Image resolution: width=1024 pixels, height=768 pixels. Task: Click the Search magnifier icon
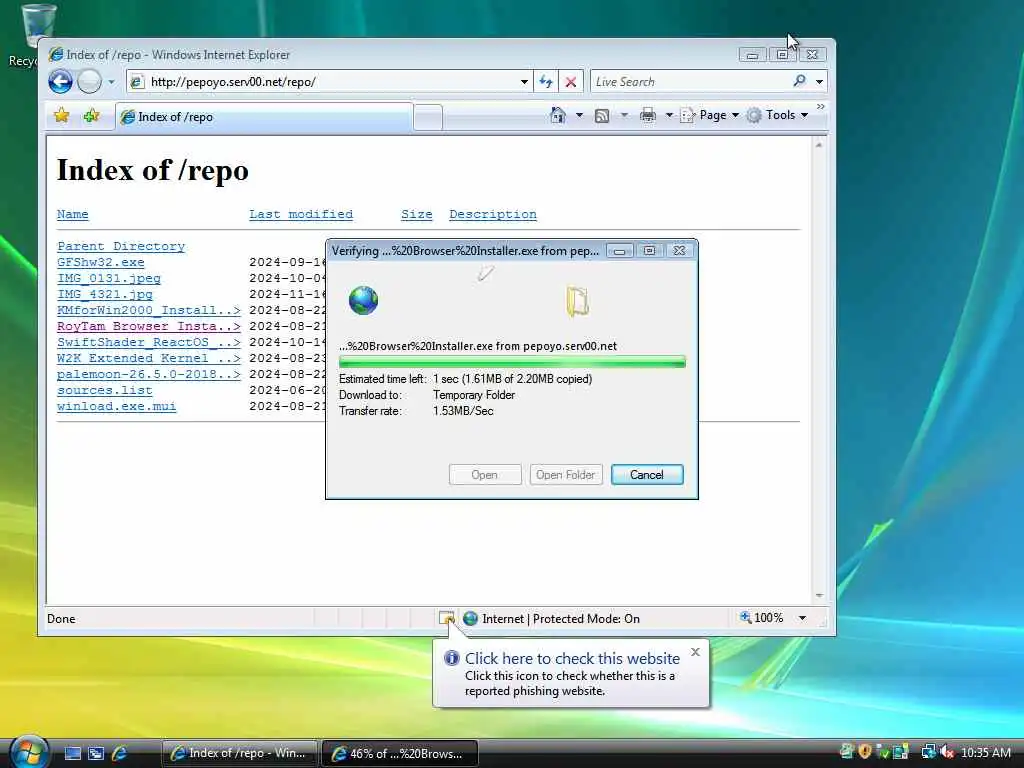pyautogui.click(x=799, y=81)
